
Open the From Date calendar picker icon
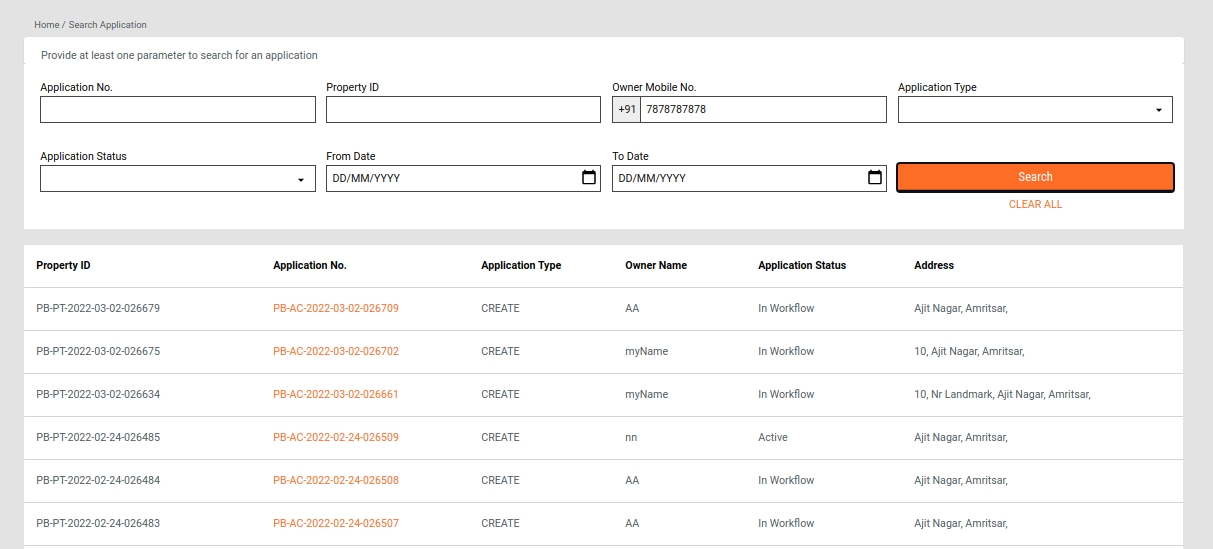pos(589,178)
